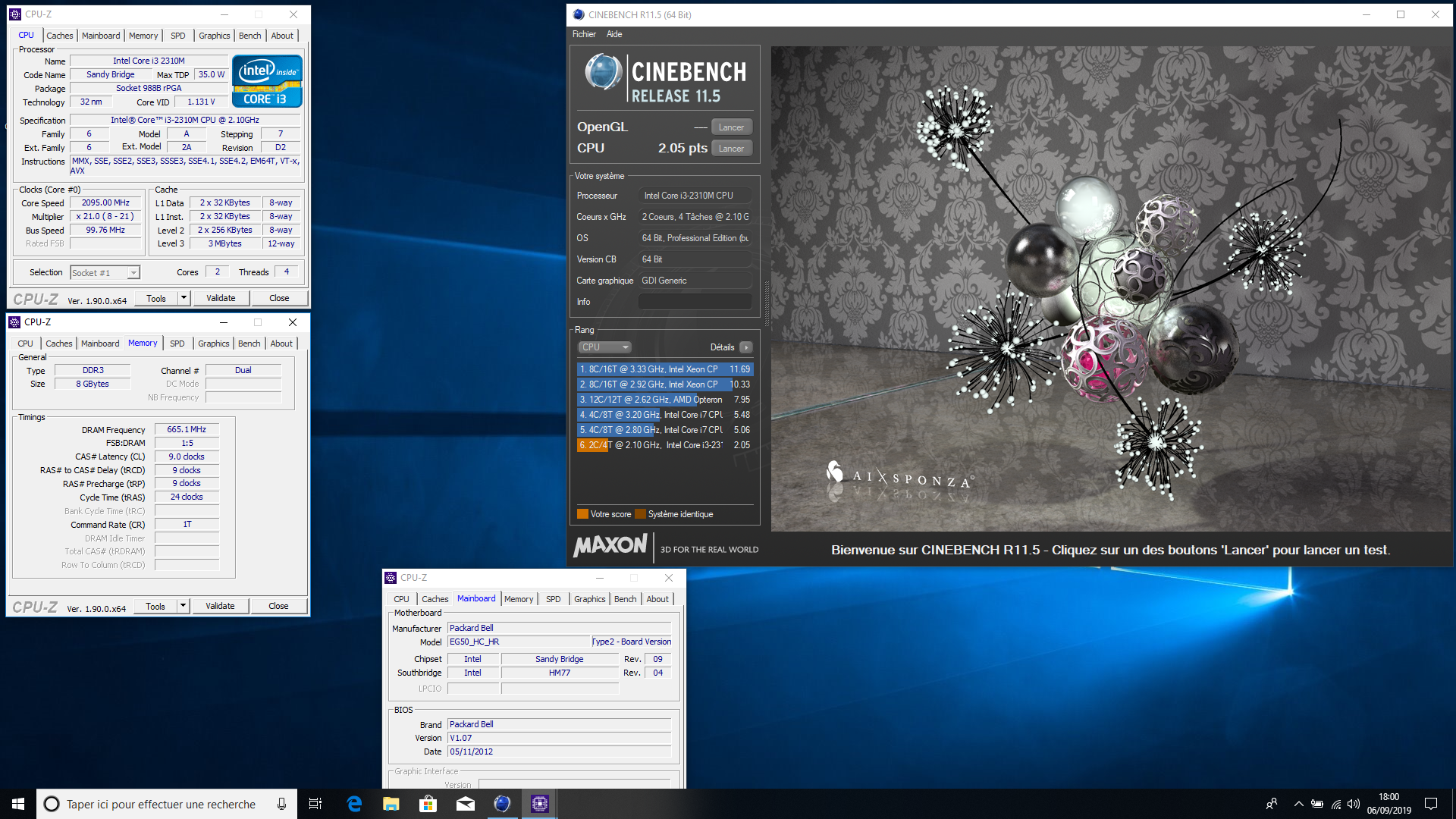
Task: Click the MAXON logo in Cinebench
Action: coord(610,545)
